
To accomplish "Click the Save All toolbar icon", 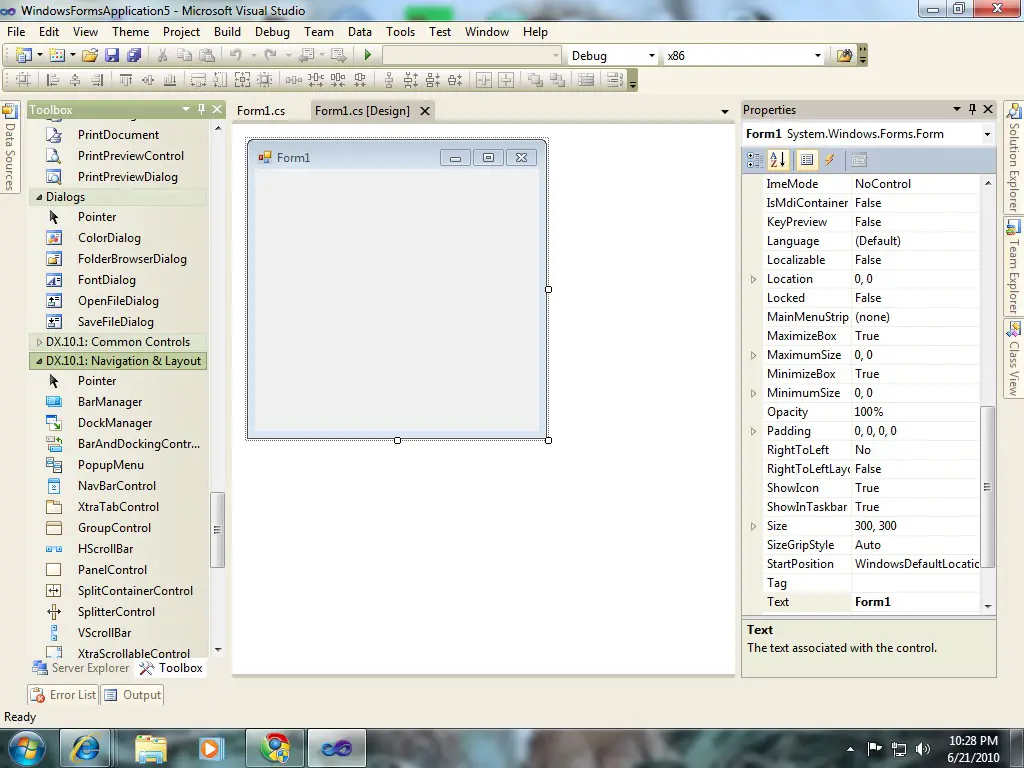I will pyautogui.click(x=133, y=56).
